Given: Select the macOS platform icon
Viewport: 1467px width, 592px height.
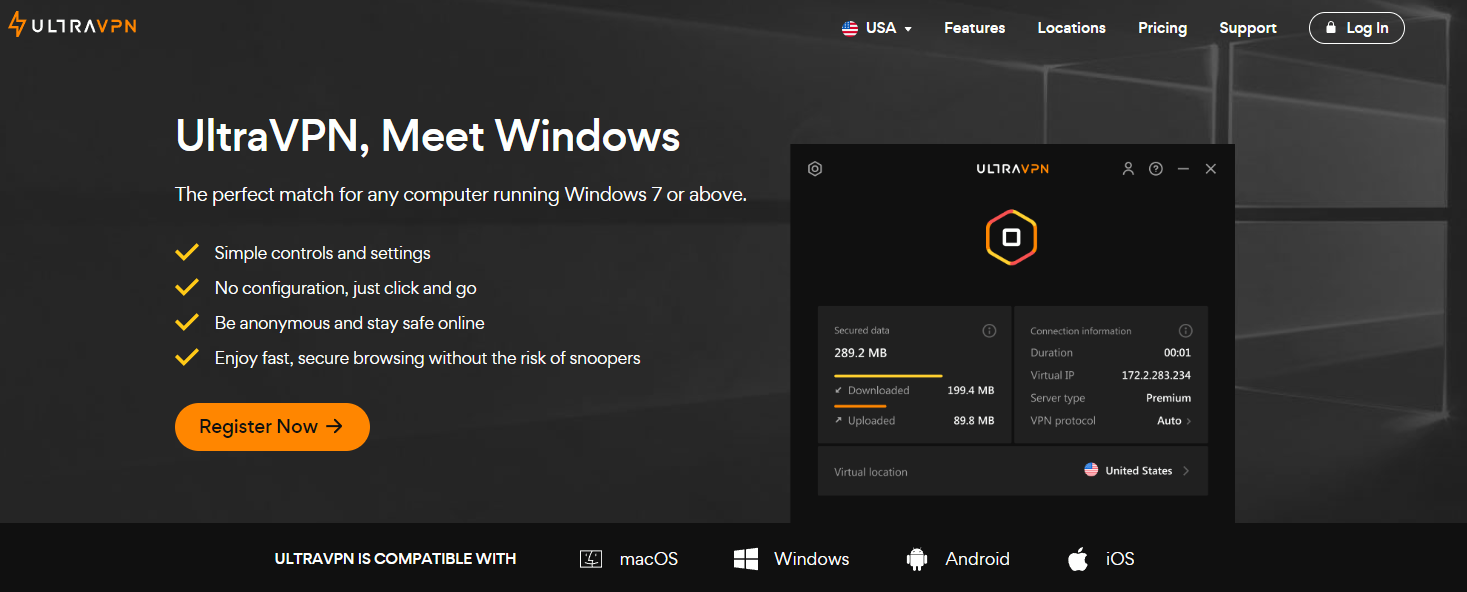Looking at the screenshot, I should [591, 559].
